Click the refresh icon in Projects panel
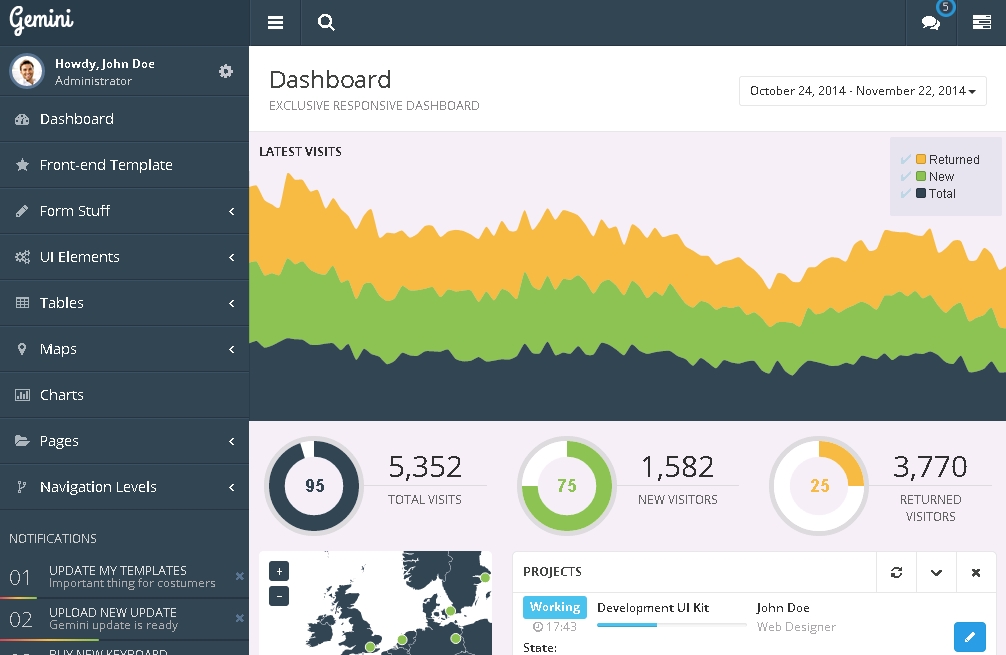This screenshot has height=655, width=1006. click(896, 572)
